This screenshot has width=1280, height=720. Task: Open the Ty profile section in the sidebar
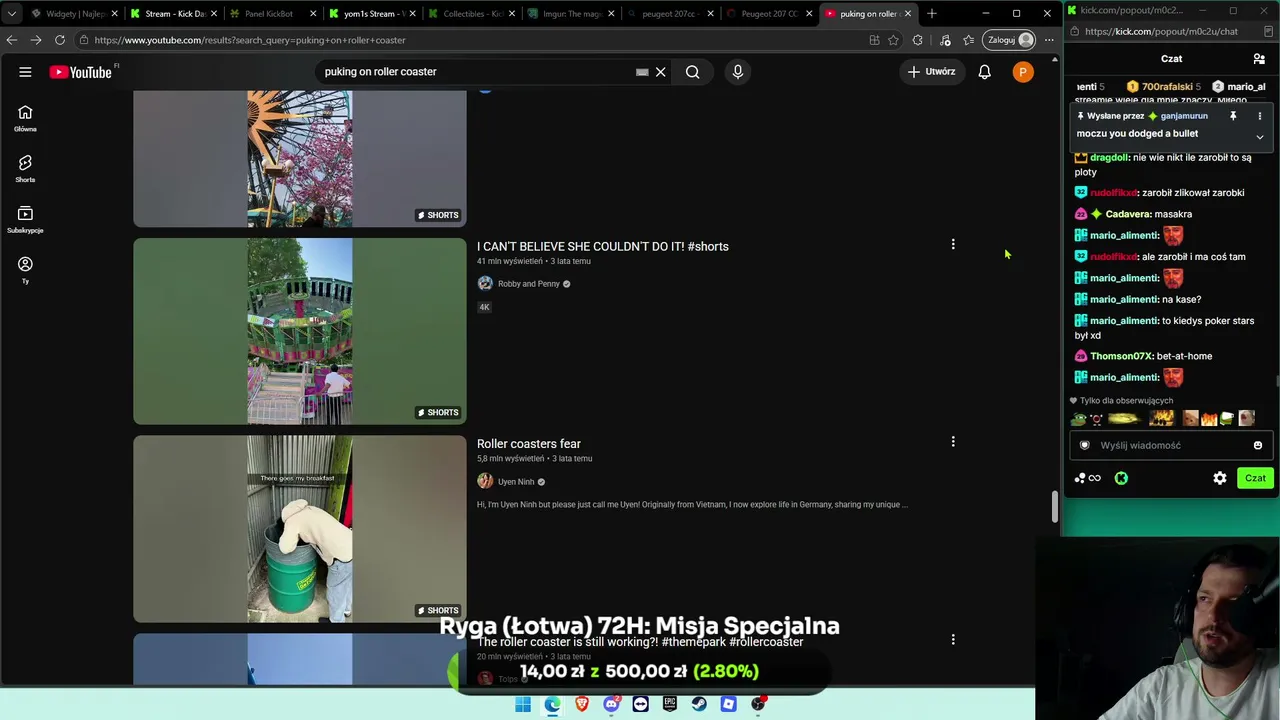(x=25, y=270)
